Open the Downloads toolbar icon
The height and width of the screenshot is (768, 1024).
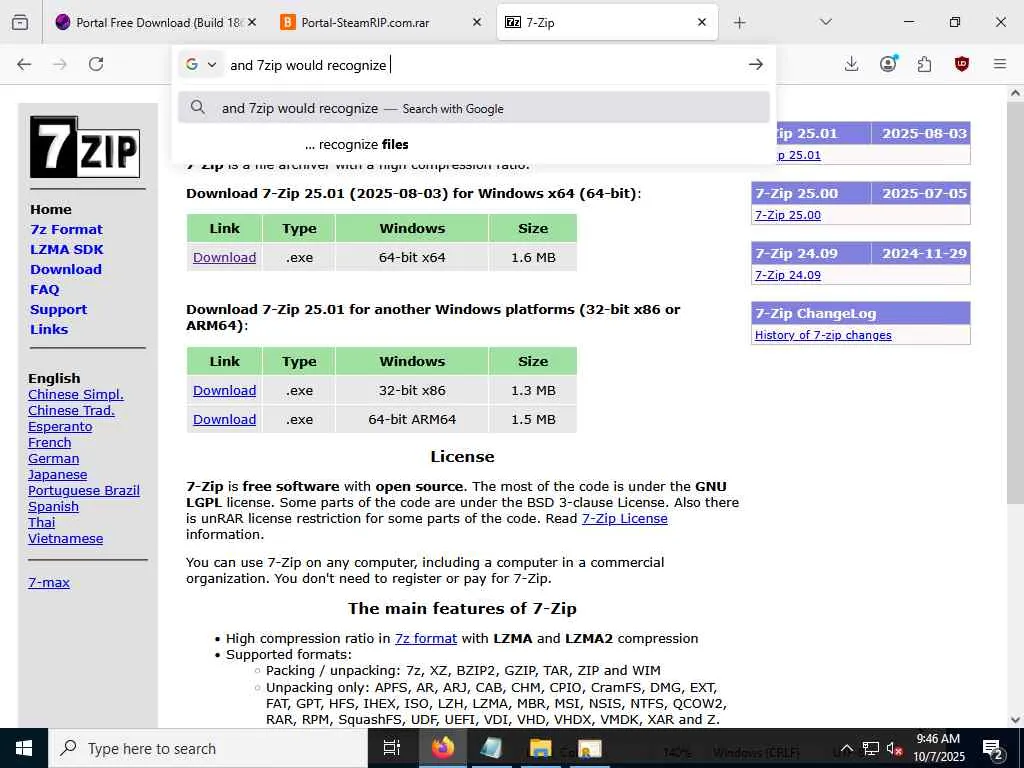852,64
